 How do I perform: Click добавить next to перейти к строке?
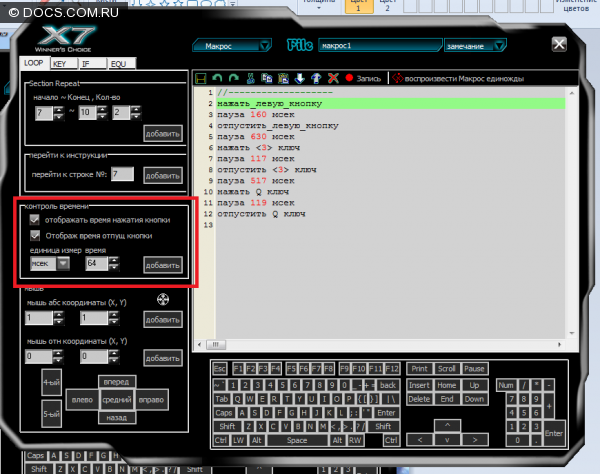click(x=163, y=176)
